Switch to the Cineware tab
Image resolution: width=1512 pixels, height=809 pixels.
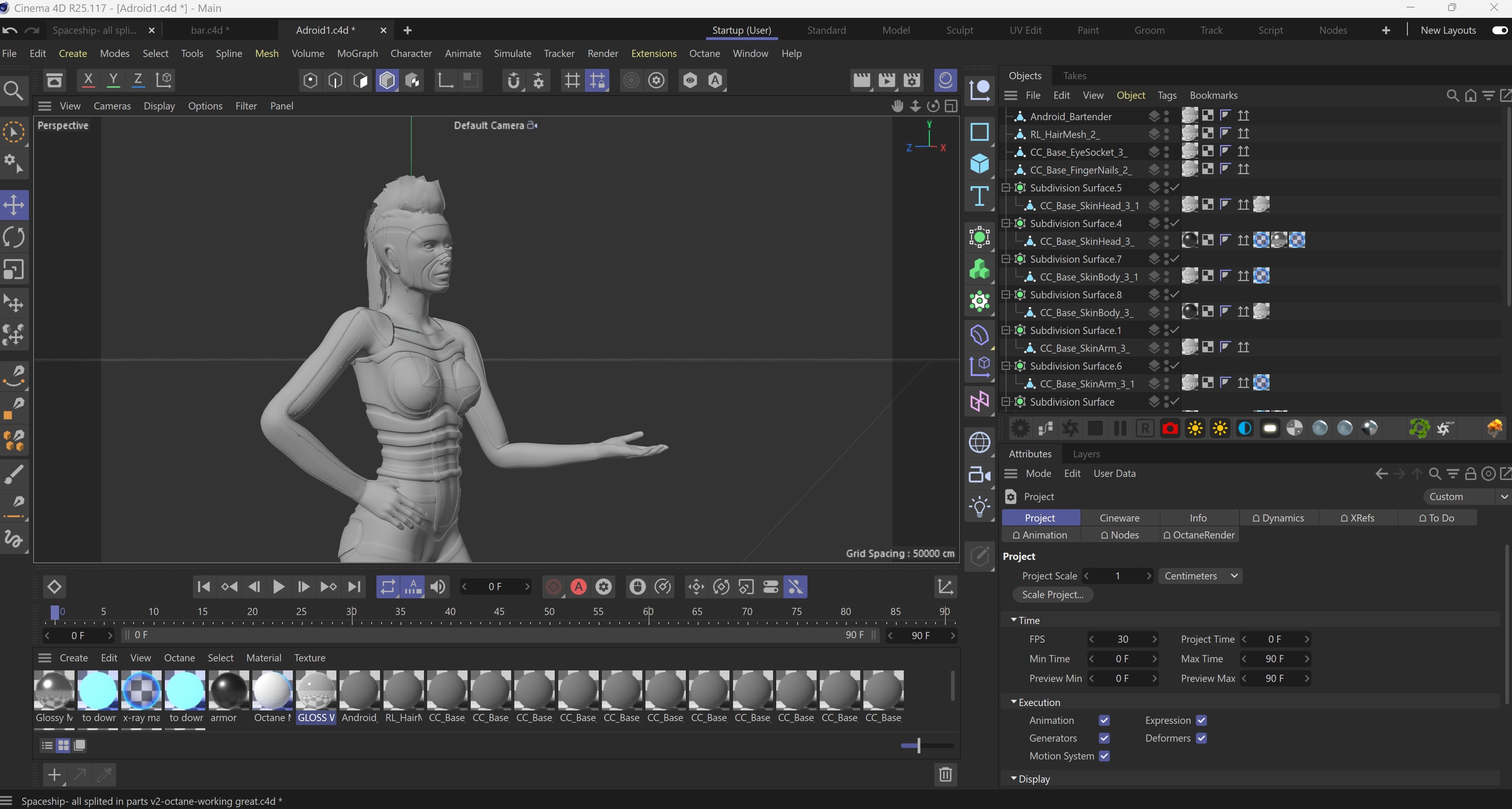click(x=1119, y=518)
